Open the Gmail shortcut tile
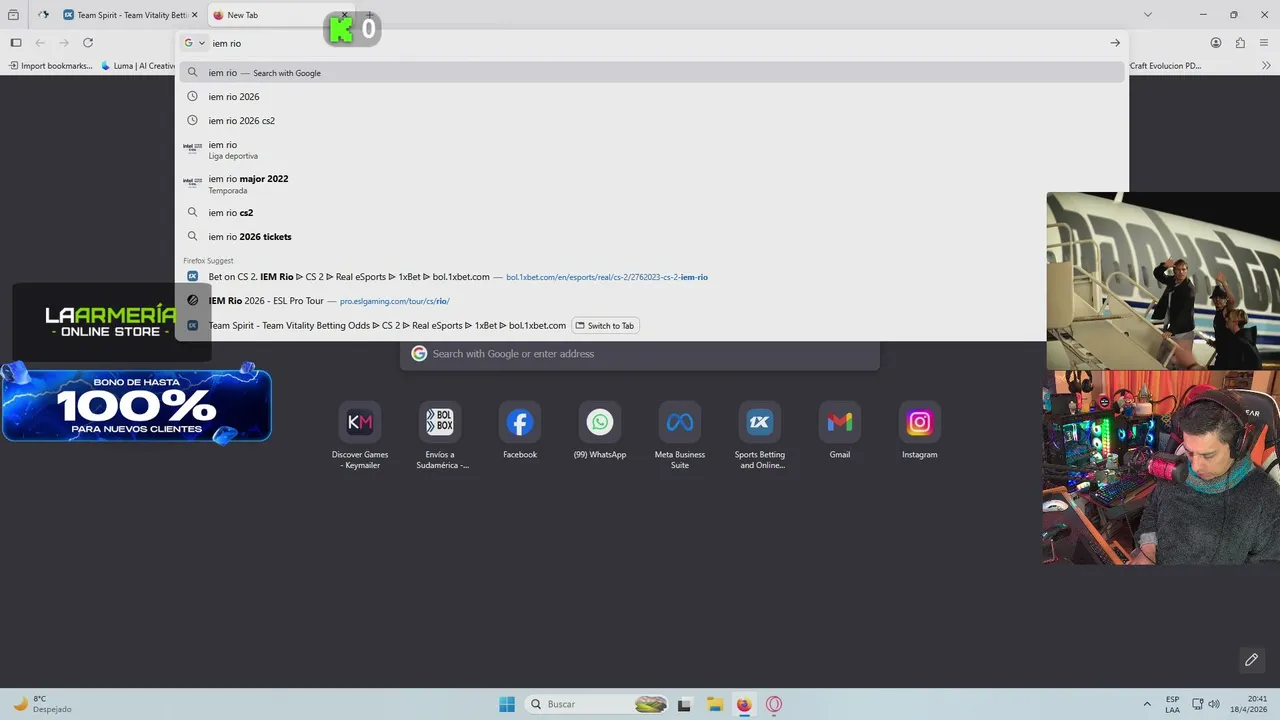This screenshot has width=1280, height=720. coord(840,430)
